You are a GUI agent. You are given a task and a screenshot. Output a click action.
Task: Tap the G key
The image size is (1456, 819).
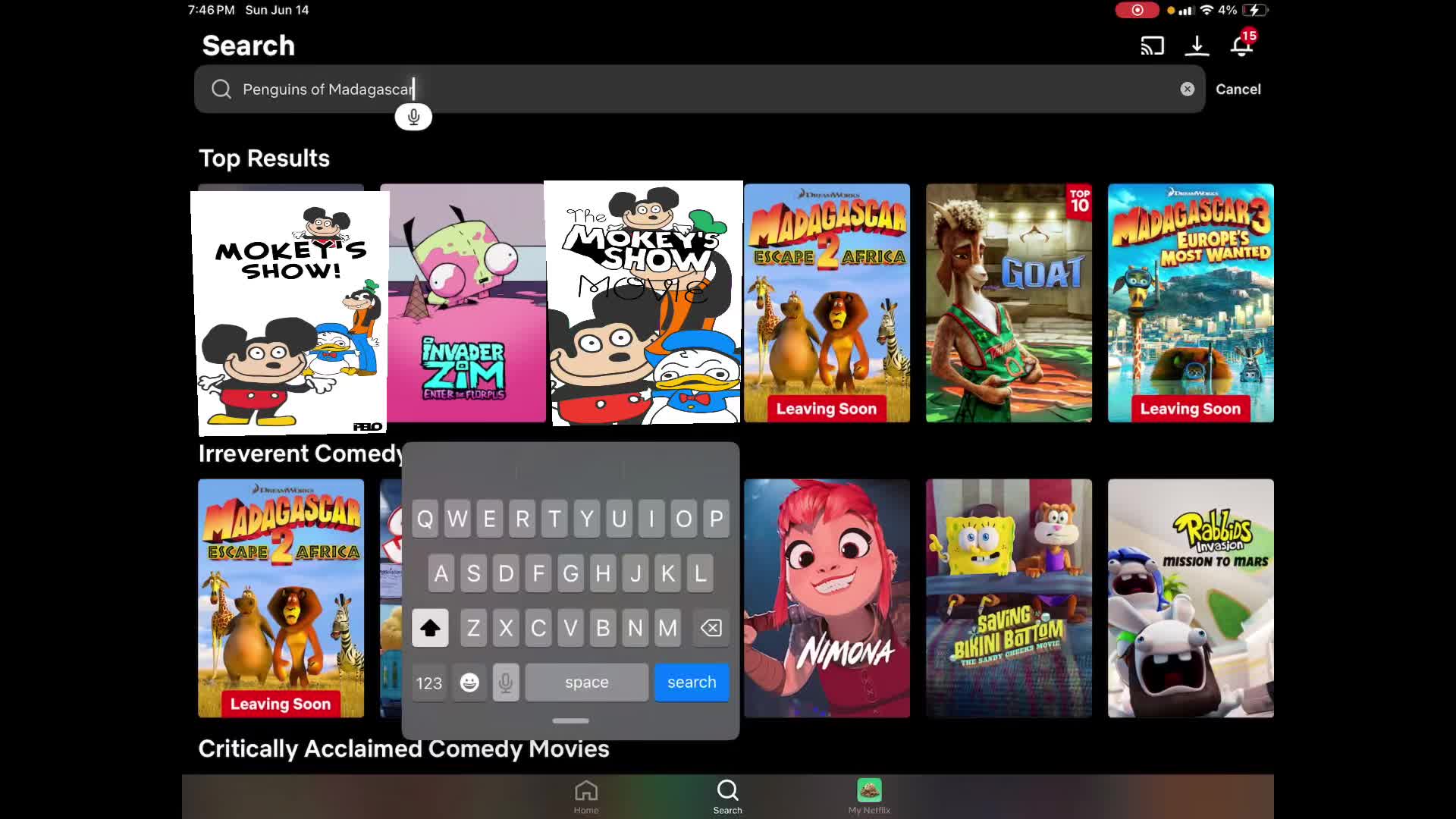[571, 573]
